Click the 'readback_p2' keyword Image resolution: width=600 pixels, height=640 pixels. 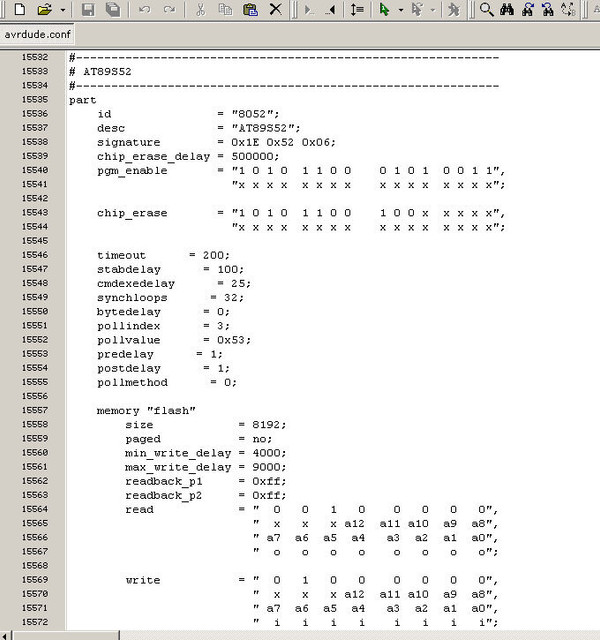(x=164, y=496)
